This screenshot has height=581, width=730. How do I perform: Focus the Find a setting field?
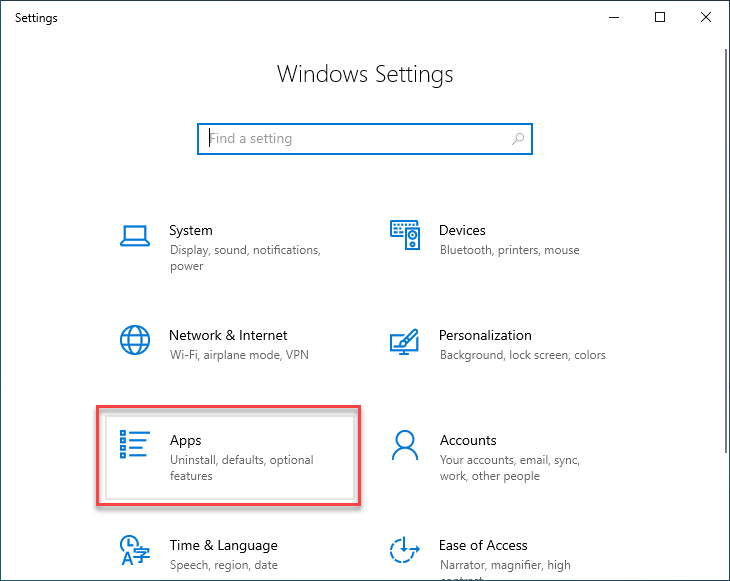(365, 139)
